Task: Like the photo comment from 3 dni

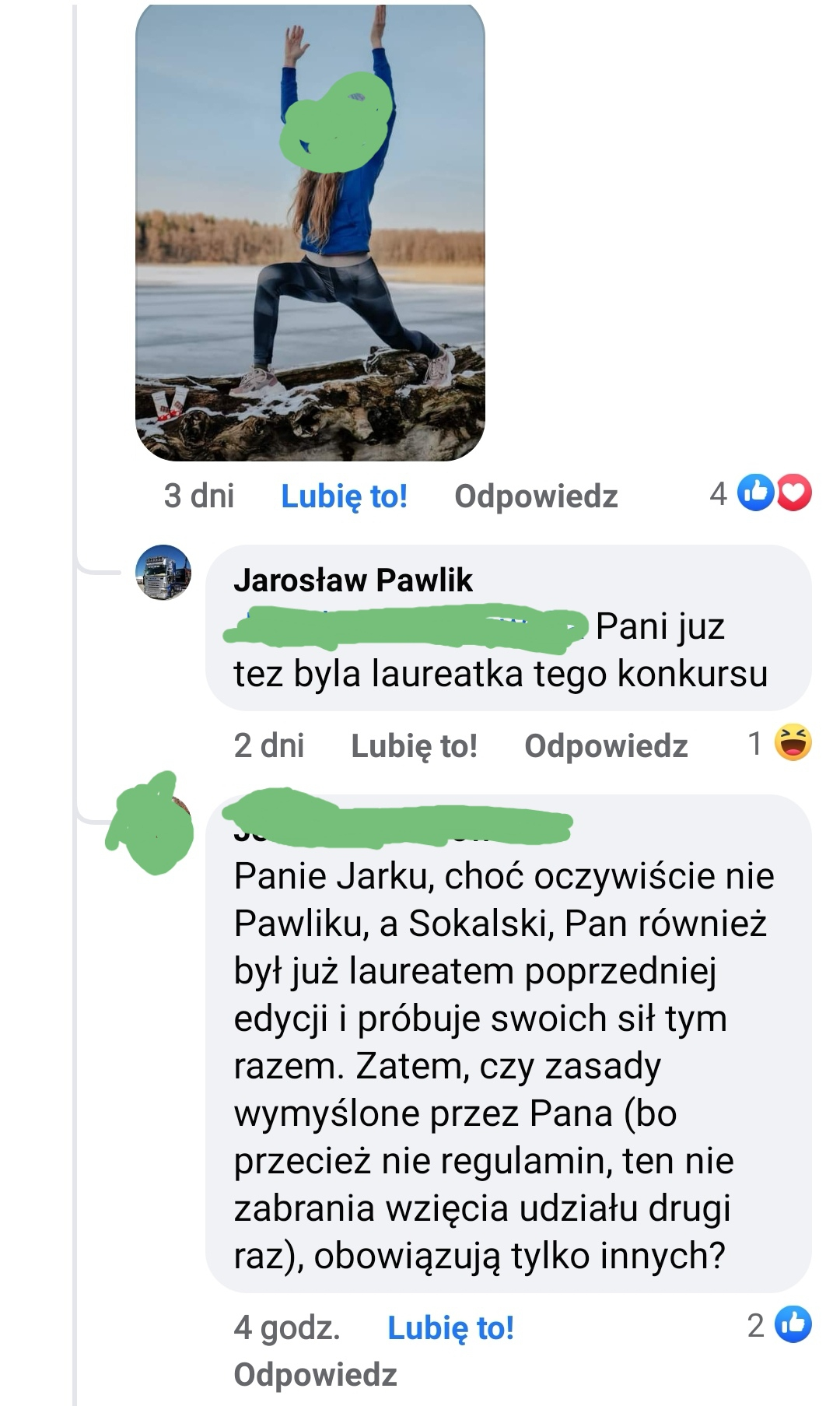Action: [344, 496]
